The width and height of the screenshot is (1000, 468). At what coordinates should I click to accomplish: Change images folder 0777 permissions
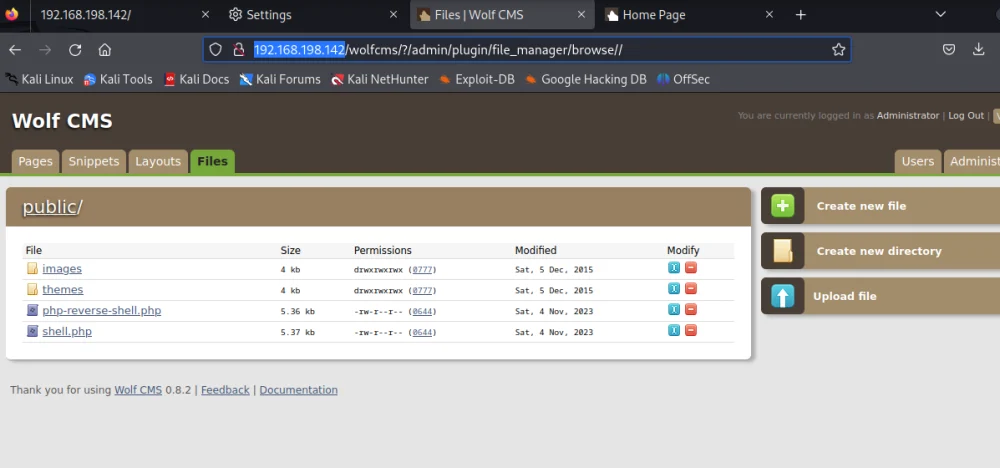point(422,270)
